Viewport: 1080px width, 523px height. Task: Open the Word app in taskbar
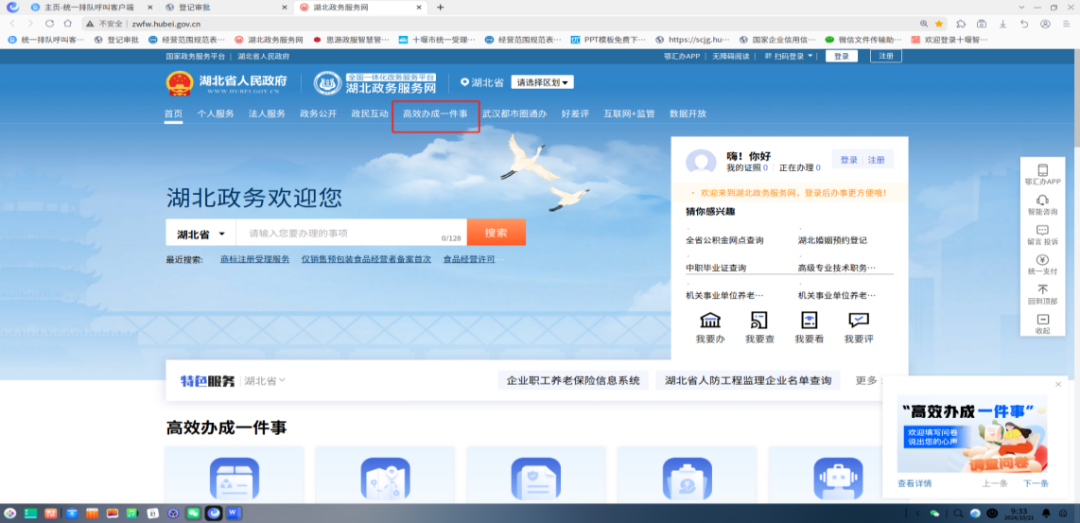pyautogui.click(x=233, y=513)
